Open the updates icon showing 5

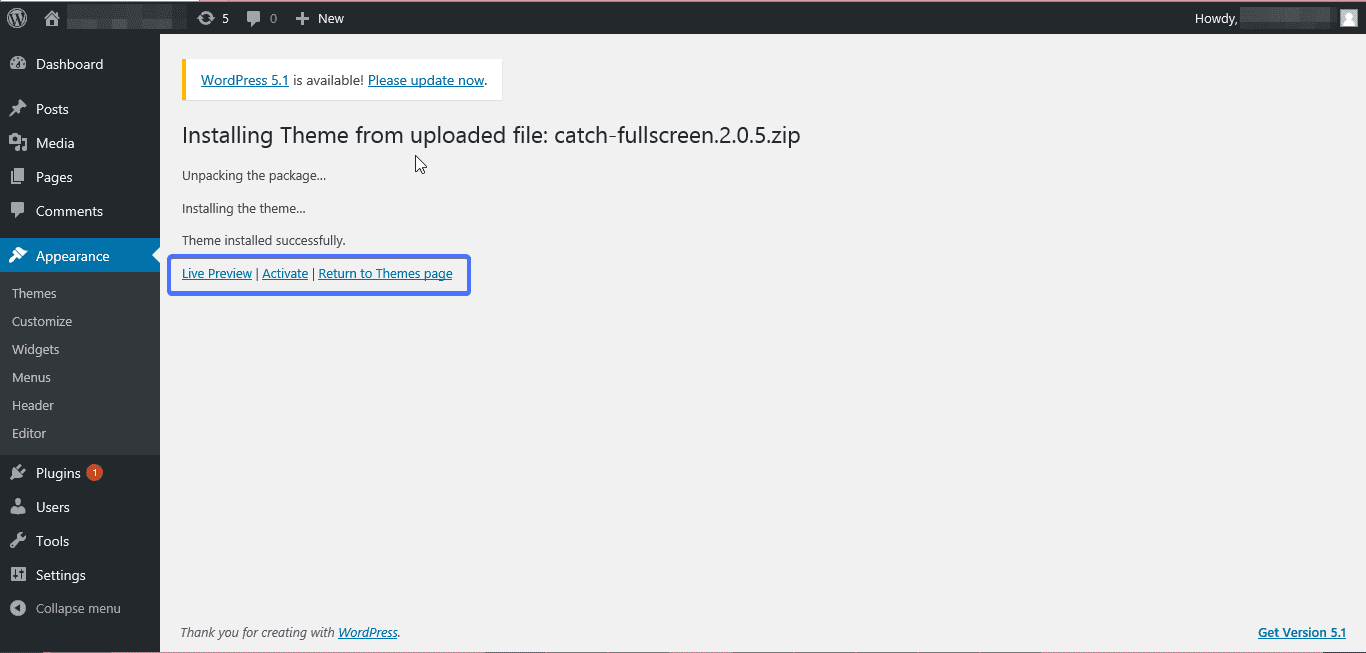click(213, 18)
